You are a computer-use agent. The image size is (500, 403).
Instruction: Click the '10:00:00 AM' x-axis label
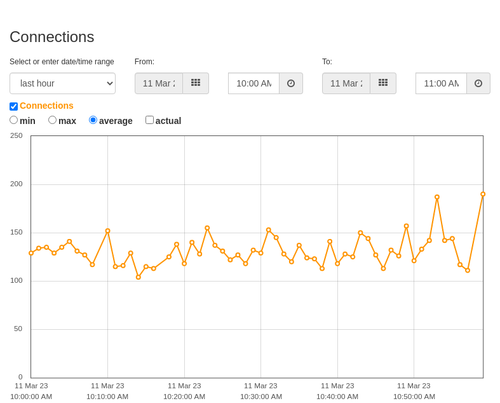point(31,397)
